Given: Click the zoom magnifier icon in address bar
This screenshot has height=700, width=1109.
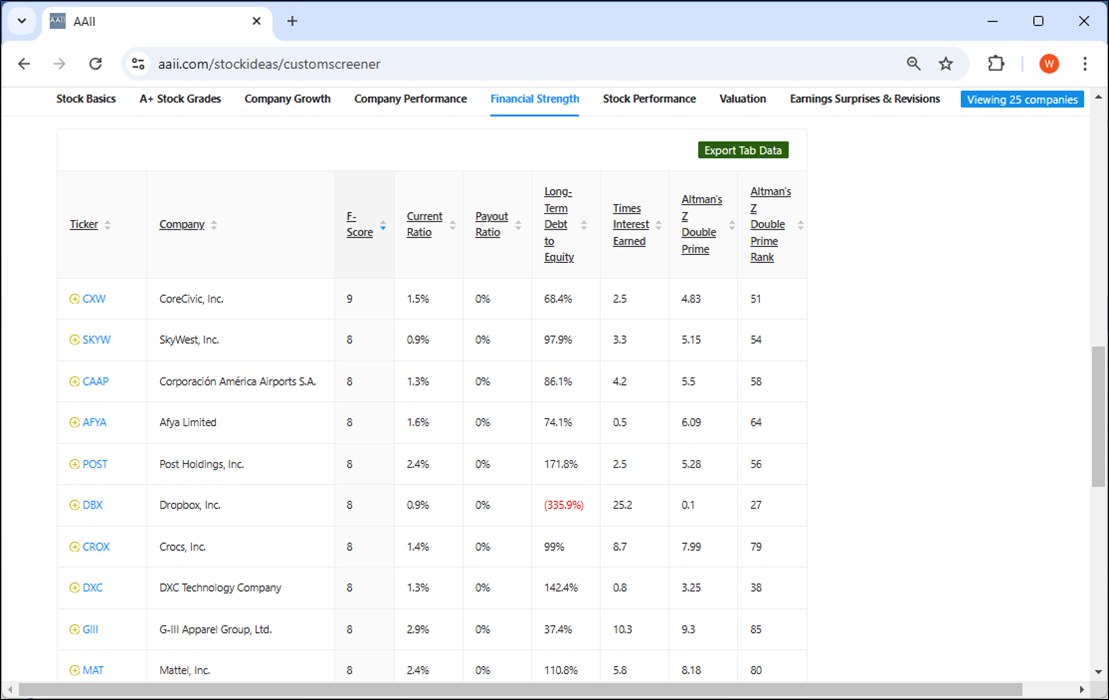Looking at the screenshot, I should coord(914,64).
